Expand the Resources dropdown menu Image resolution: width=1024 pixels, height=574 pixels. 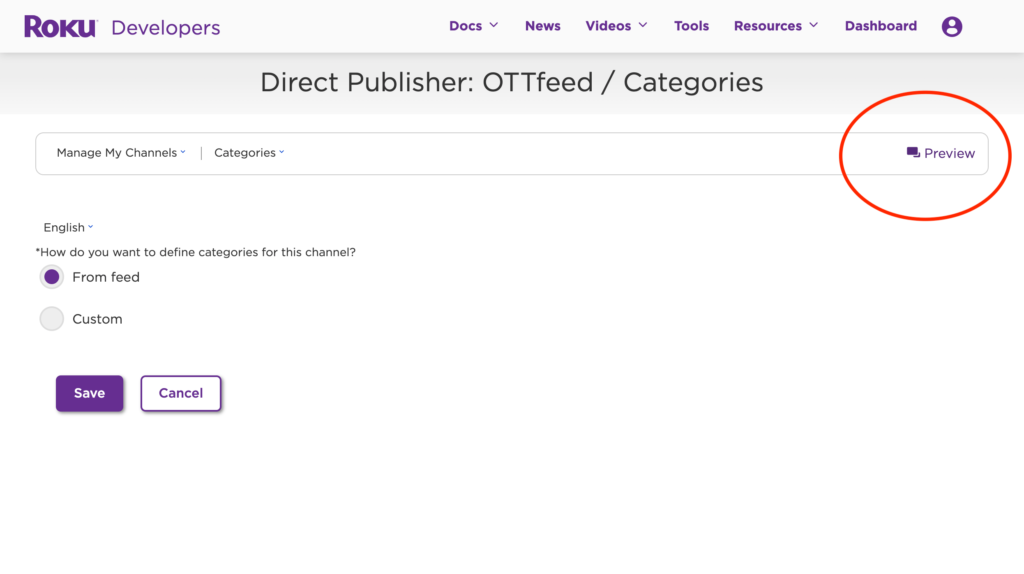point(776,26)
